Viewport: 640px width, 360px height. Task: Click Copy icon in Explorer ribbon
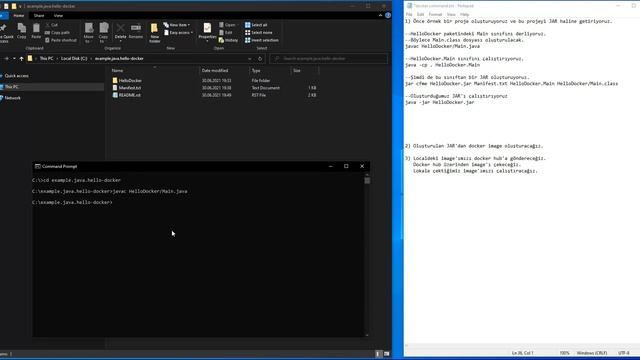22,31
